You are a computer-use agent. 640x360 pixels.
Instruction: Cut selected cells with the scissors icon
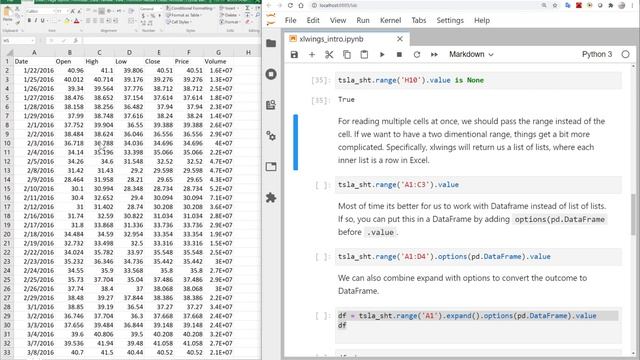329,54
